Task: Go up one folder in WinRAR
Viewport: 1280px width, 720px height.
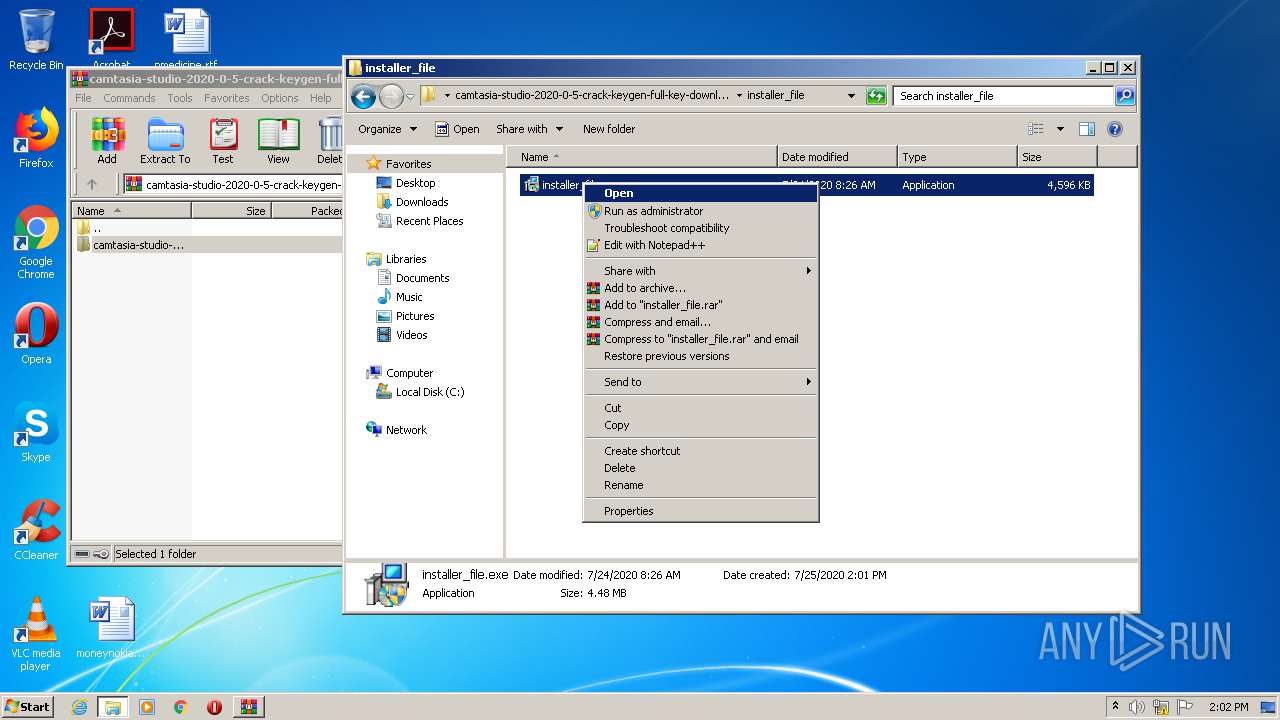Action: [92, 184]
